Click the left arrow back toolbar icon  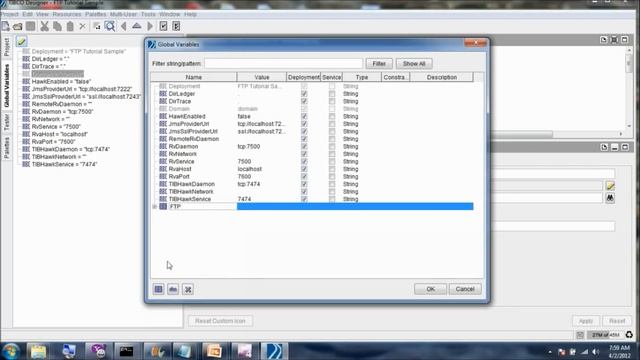click(124, 27)
